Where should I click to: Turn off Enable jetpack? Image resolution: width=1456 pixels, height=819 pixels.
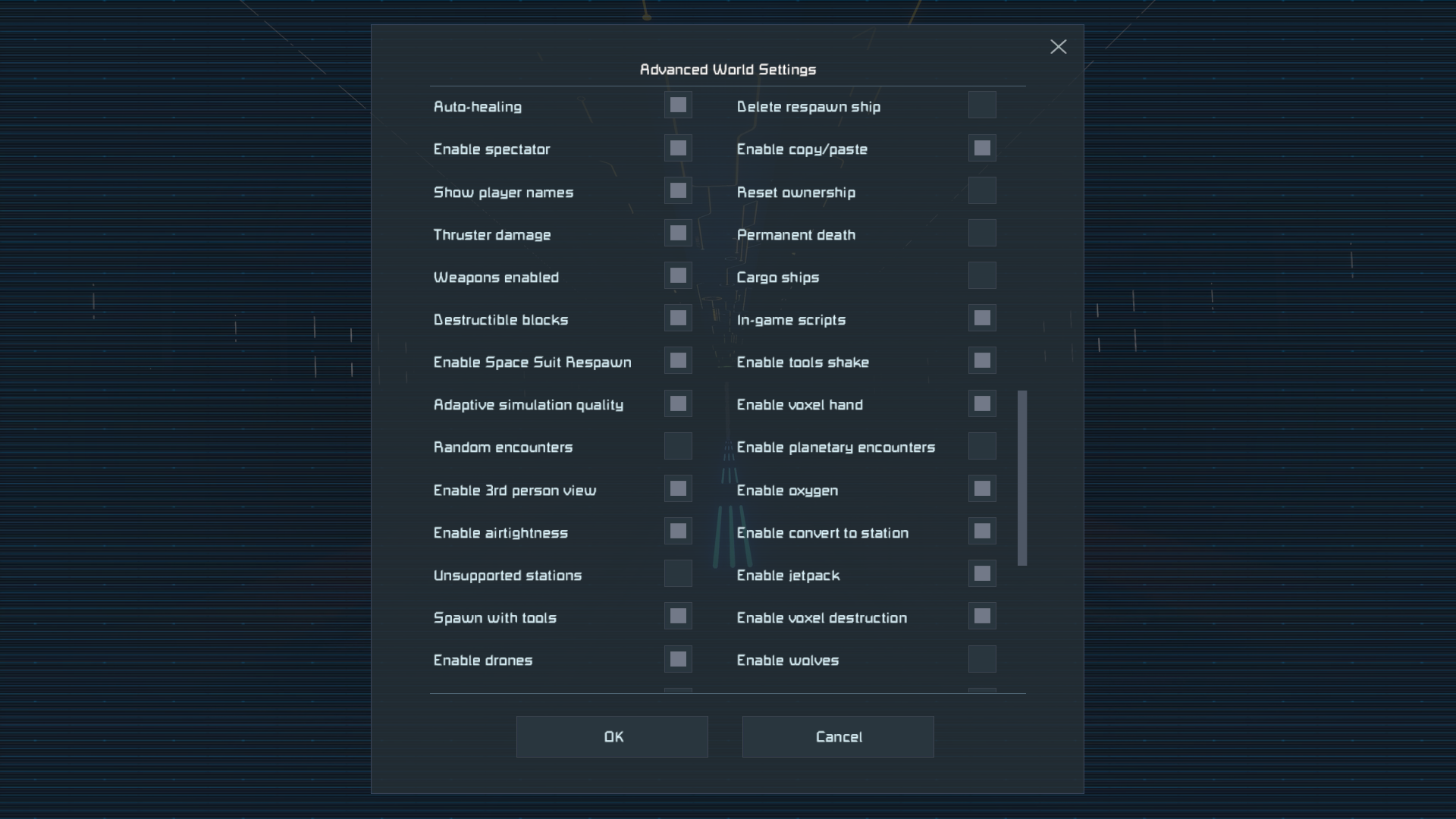982,574
